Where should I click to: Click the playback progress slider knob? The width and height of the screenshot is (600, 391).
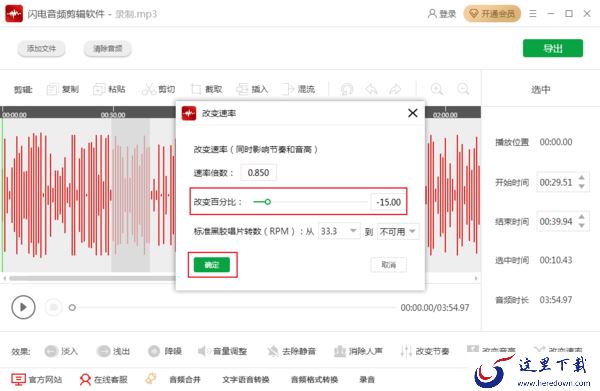(x=72, y=307)
